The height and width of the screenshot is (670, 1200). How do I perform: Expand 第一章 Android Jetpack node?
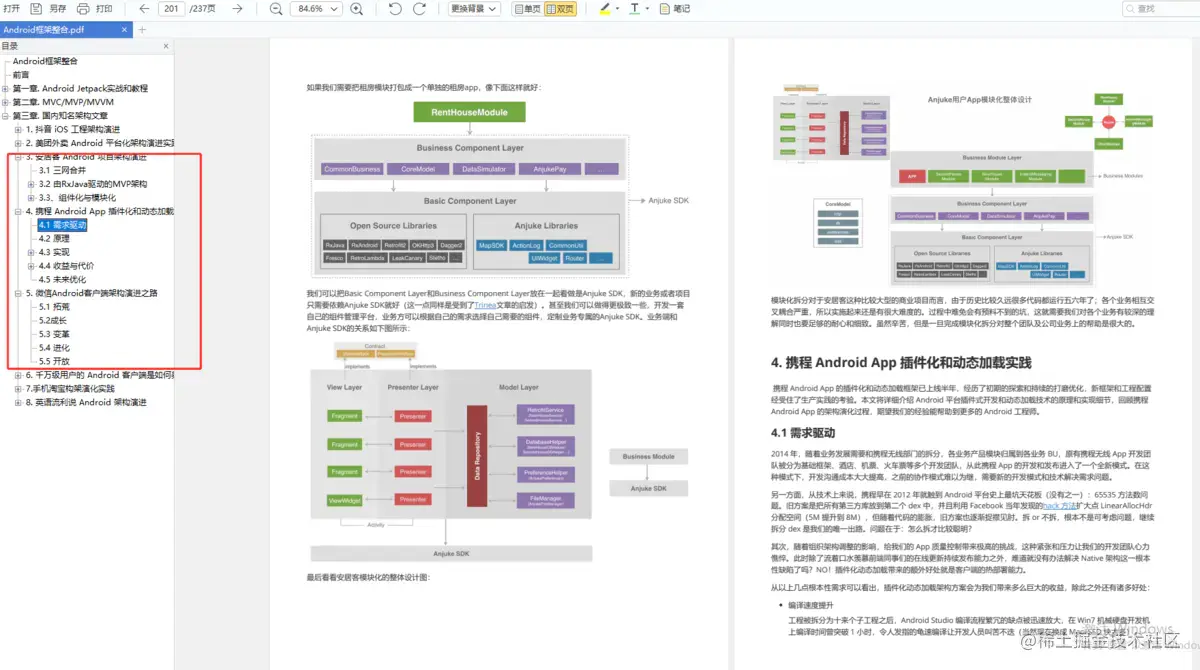click(6, 89)
